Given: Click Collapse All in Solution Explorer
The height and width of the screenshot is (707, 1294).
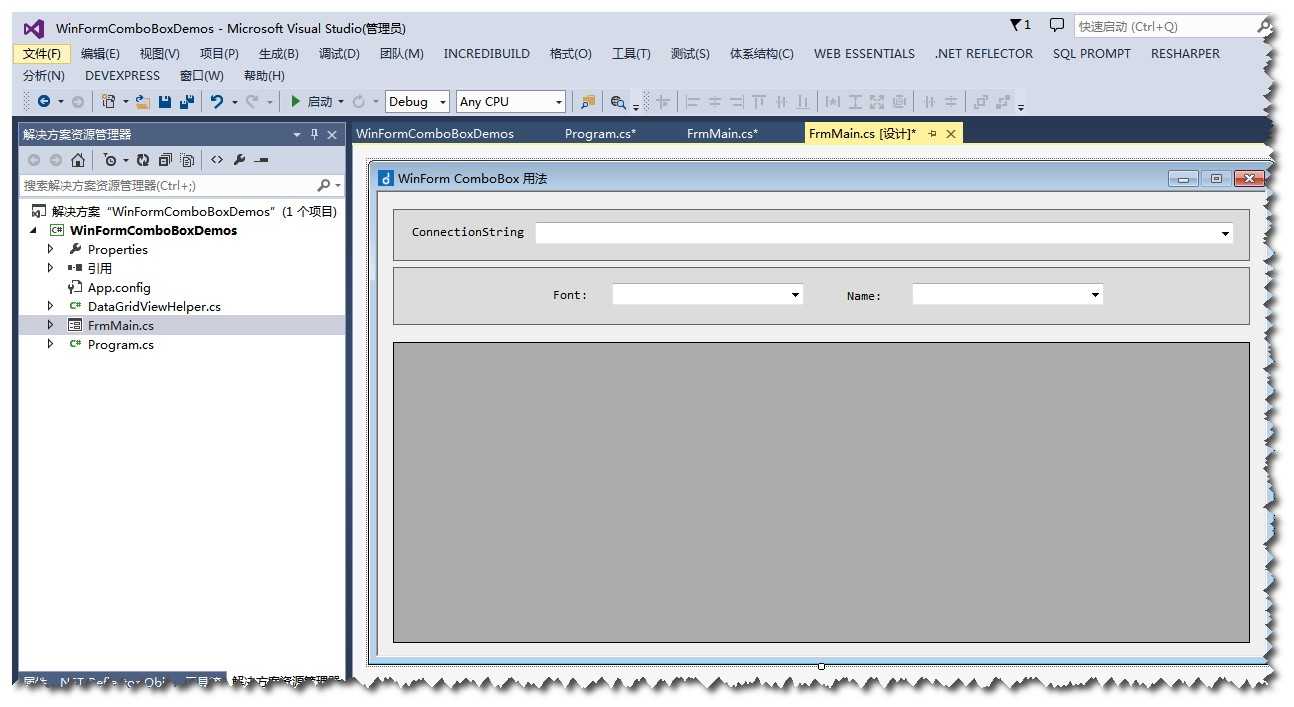Looking at the screenshot, I should coord(165,160).
